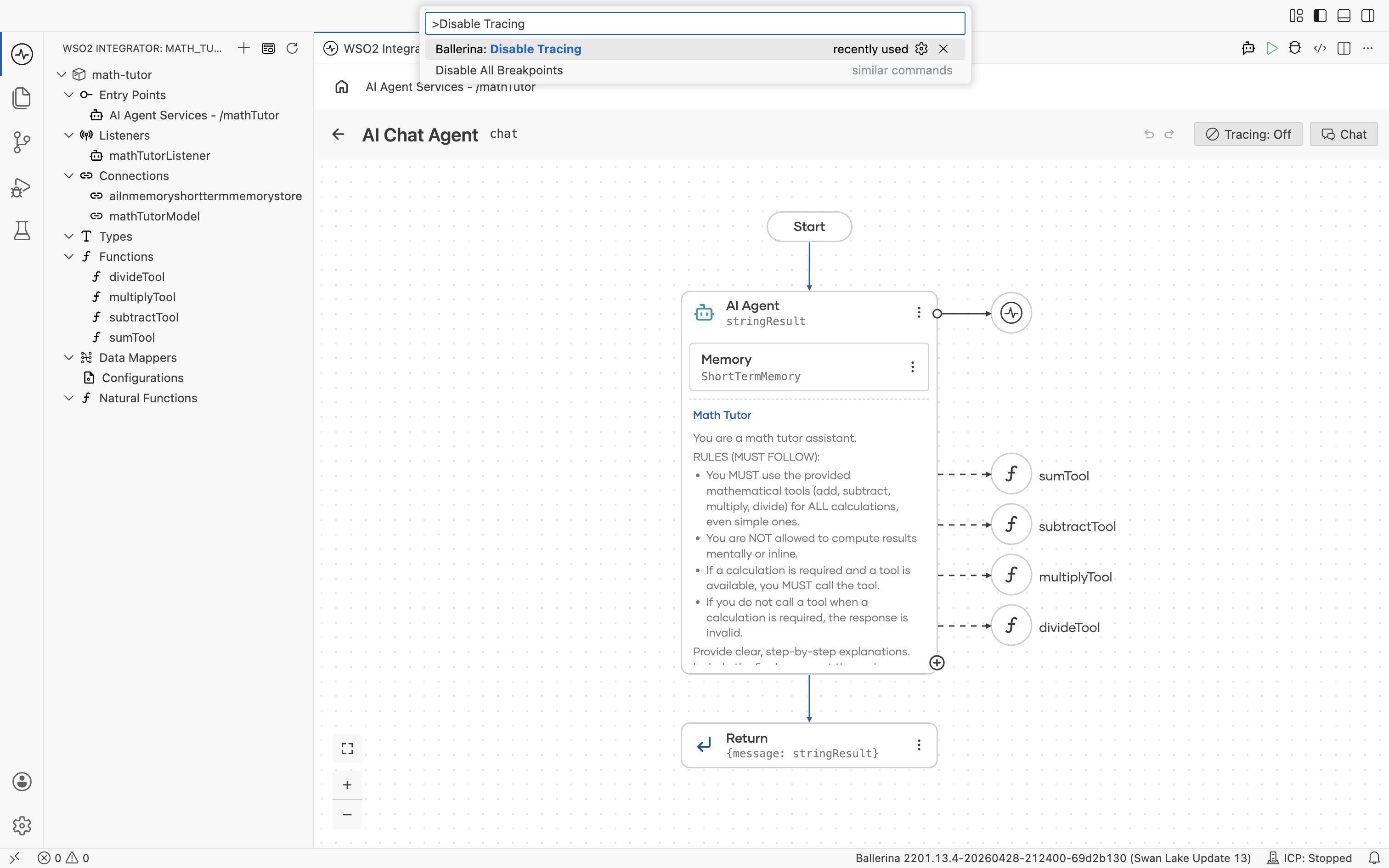The image size is (1389, 868).
Task: Collapse math-tutor project node
Action: pyautogui.click(x=62, y=74)
